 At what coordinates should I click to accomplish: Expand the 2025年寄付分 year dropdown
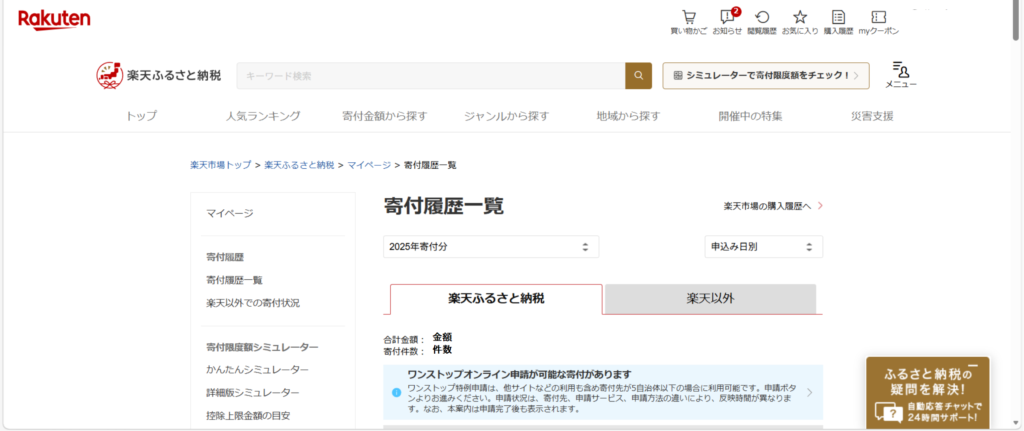[x=490, y=247]
